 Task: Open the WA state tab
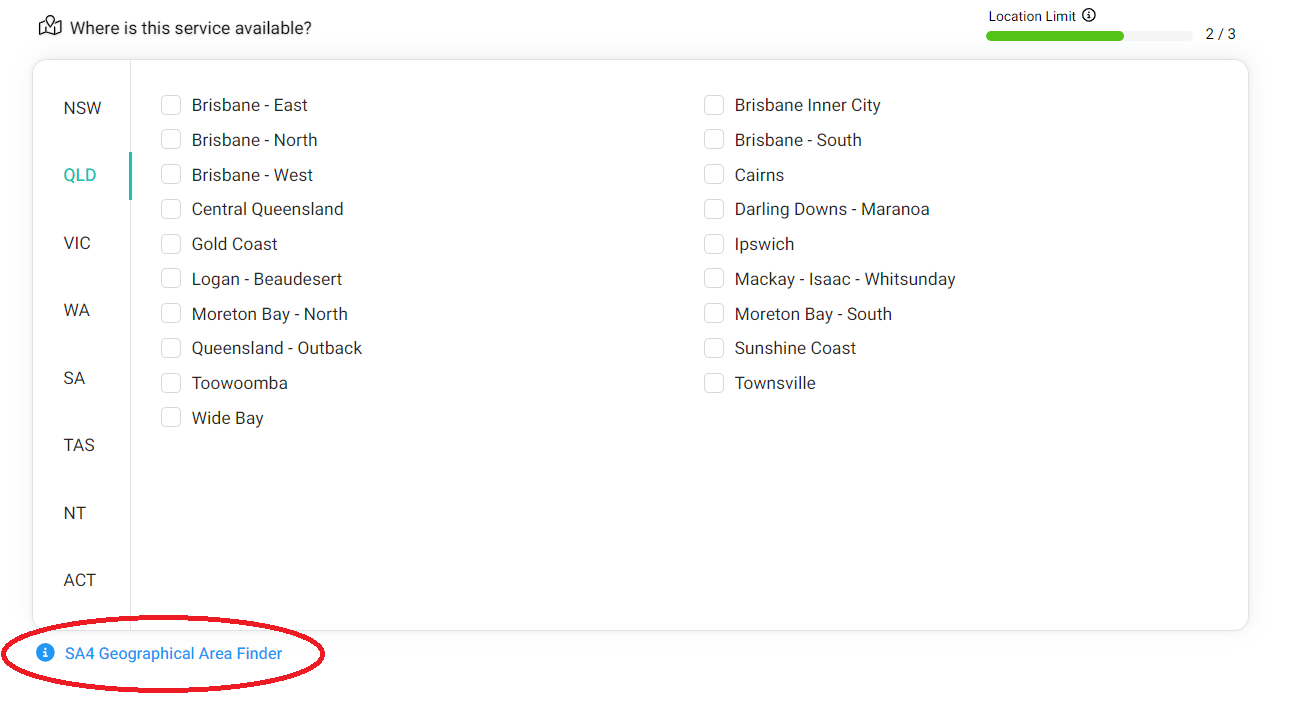[x=77, y=310]
